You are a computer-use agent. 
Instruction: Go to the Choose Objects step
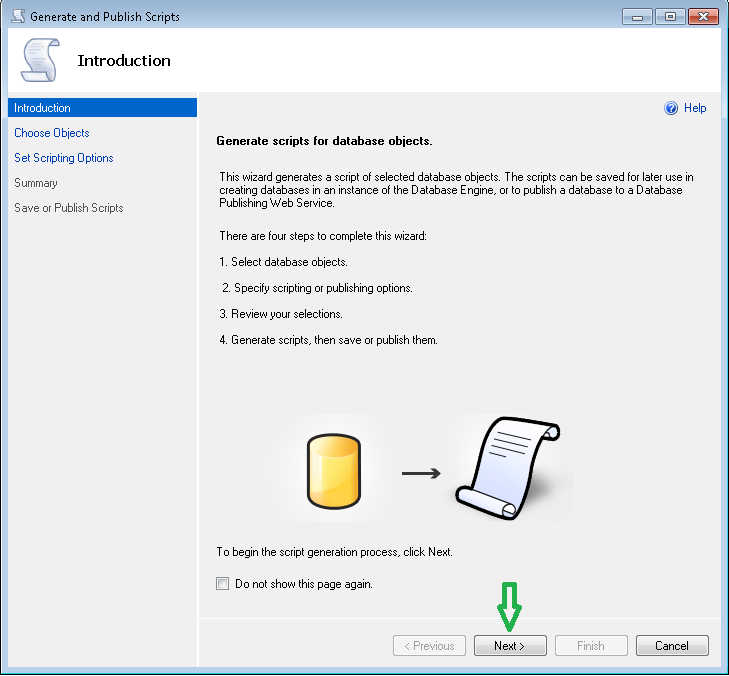[x=52, y=133]
